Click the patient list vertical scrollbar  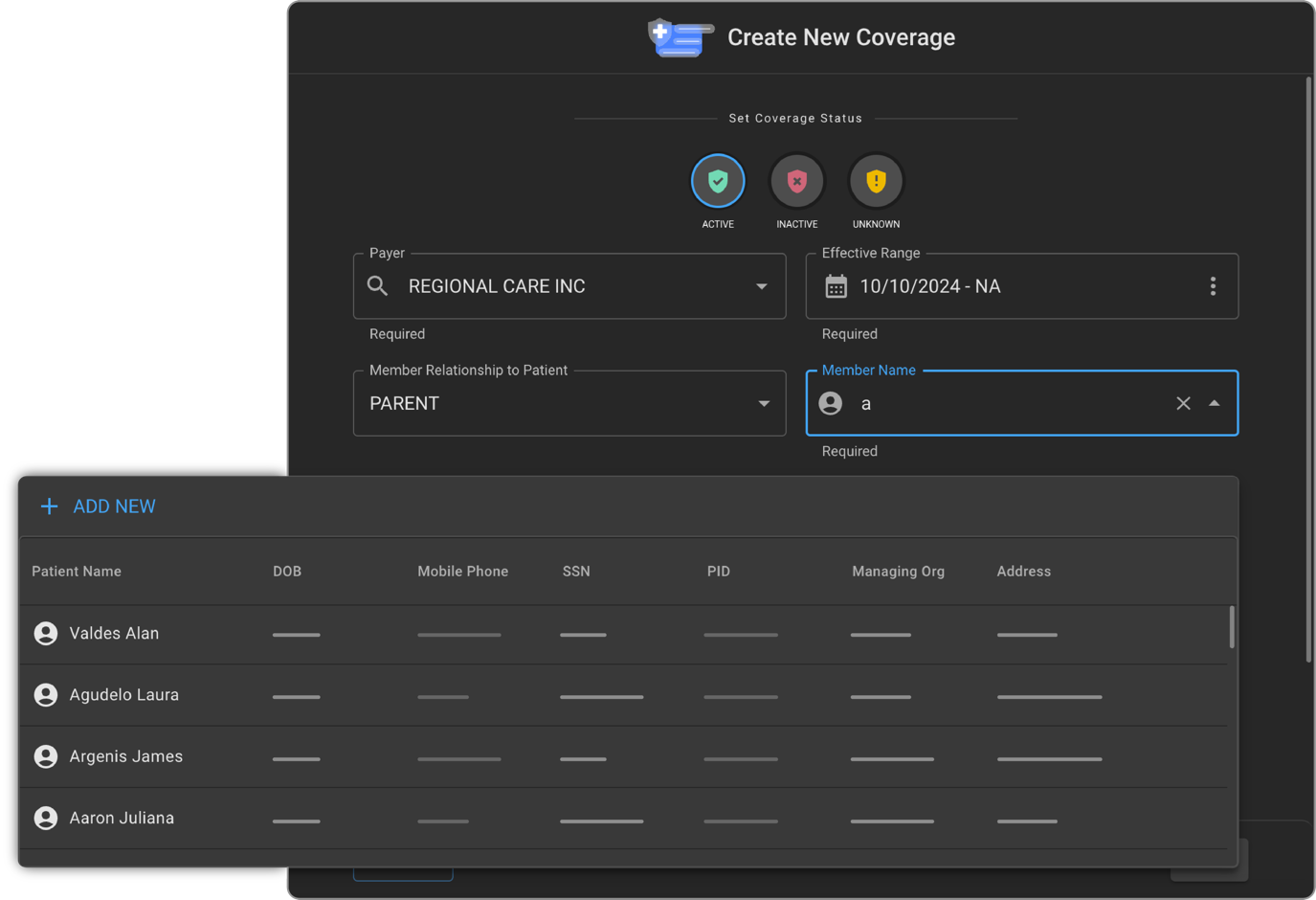pyautogui.click(x=1231, y=628)
